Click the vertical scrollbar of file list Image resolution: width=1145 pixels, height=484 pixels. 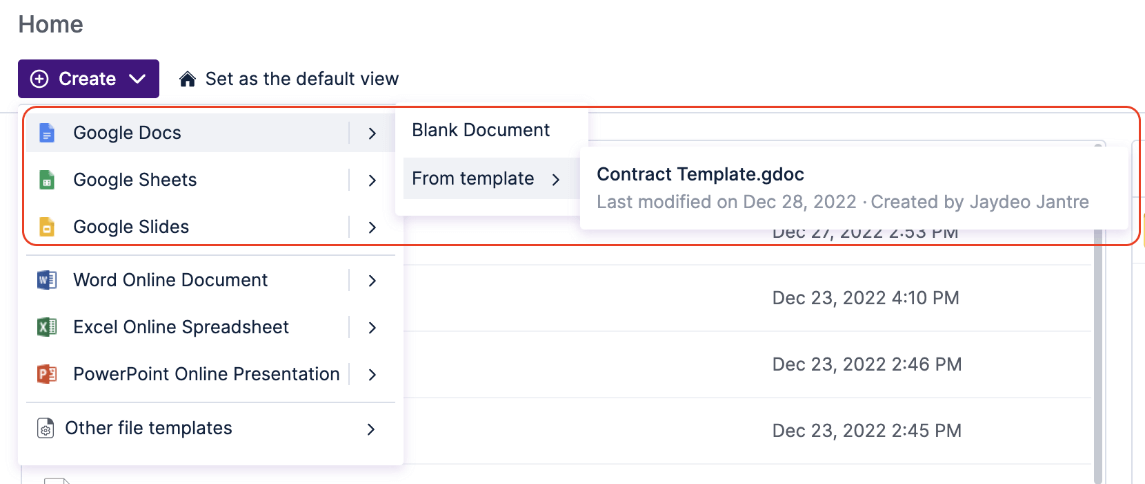click(1099, 350)
